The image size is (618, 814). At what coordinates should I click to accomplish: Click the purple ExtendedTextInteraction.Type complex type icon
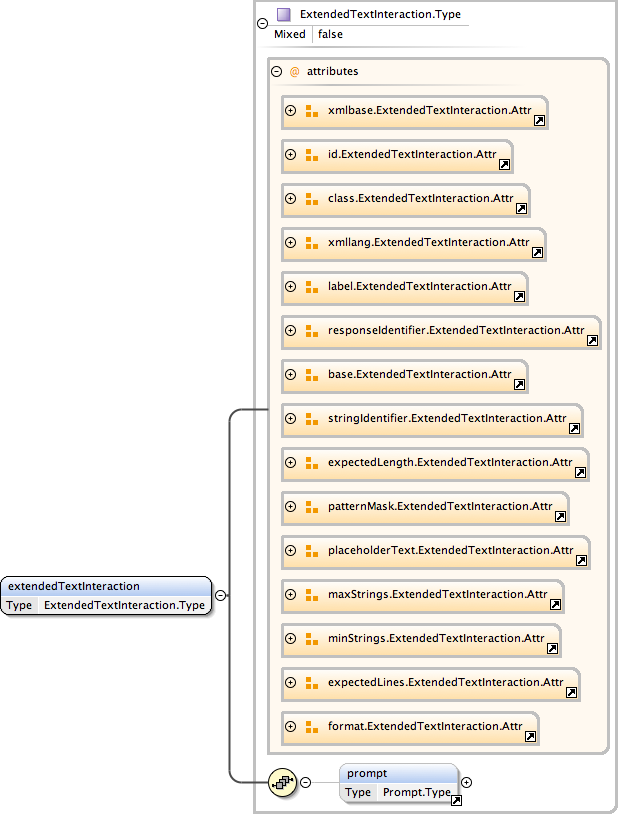(x=283, y=15)
